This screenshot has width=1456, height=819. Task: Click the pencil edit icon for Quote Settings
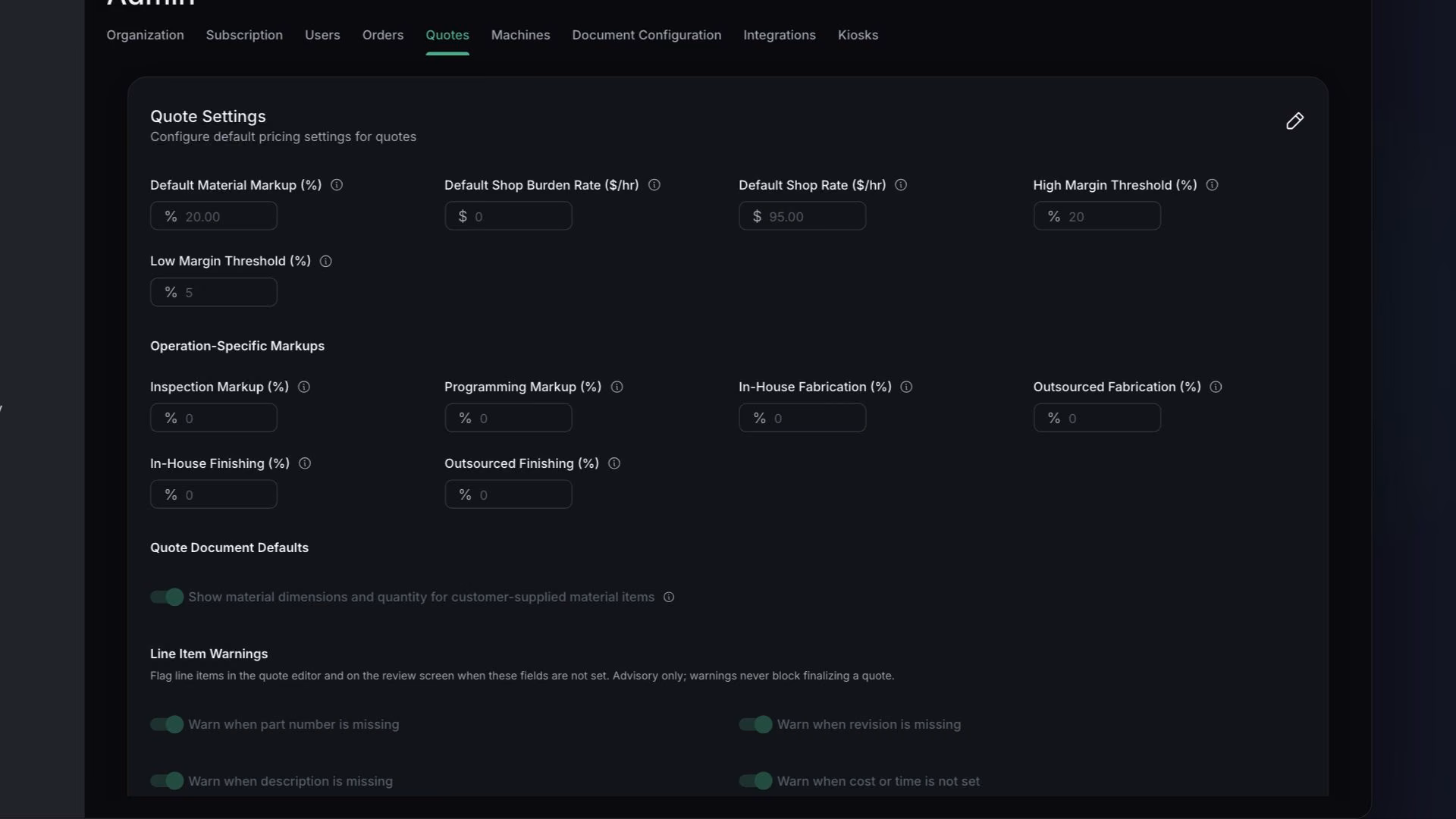click(1294, 121)
